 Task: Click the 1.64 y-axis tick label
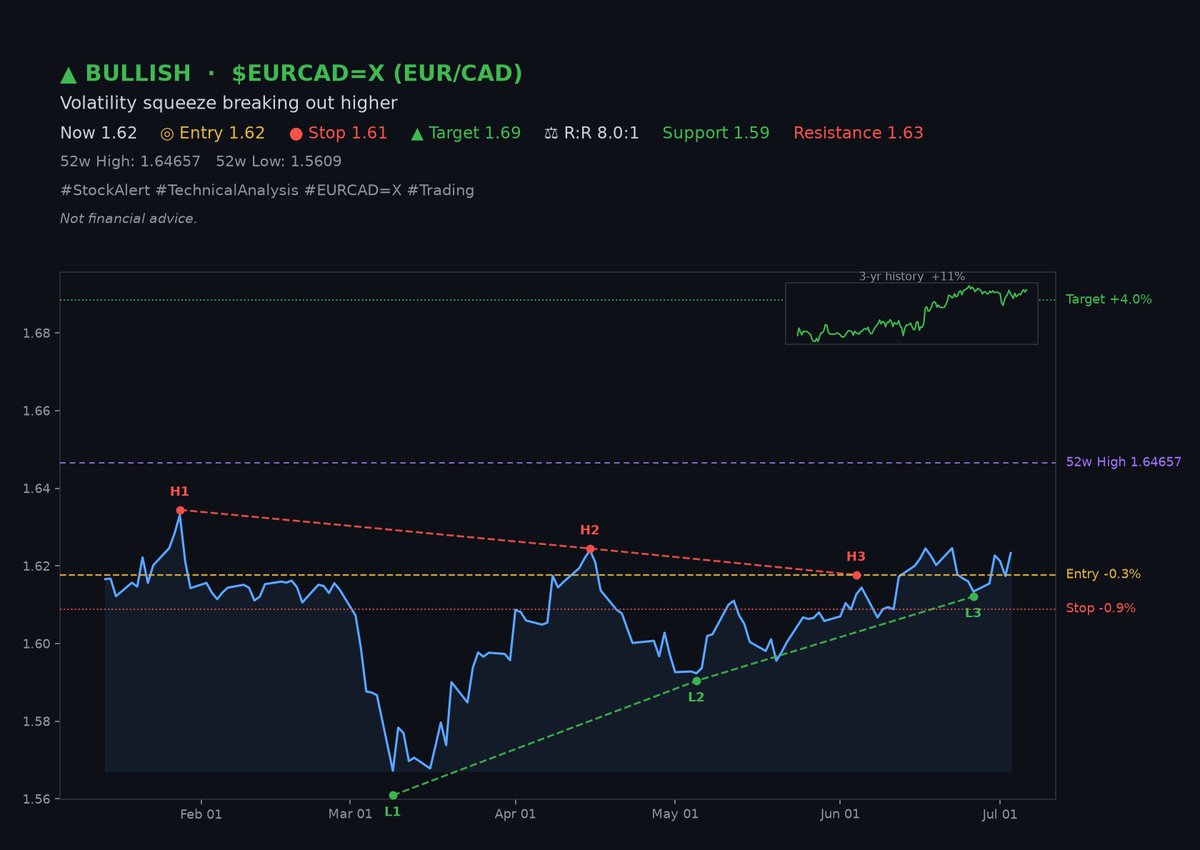36,488
